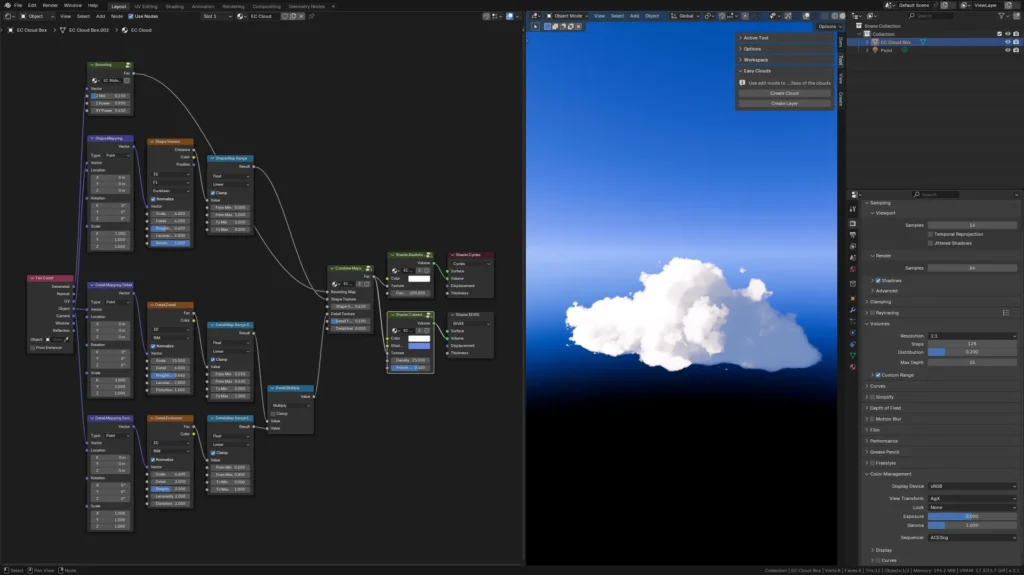Image resolution: width=1024 pixels, height=575 pixels.
Task: Hide EC Cloud Box with its eye icon
Action: pos(1008,42)
